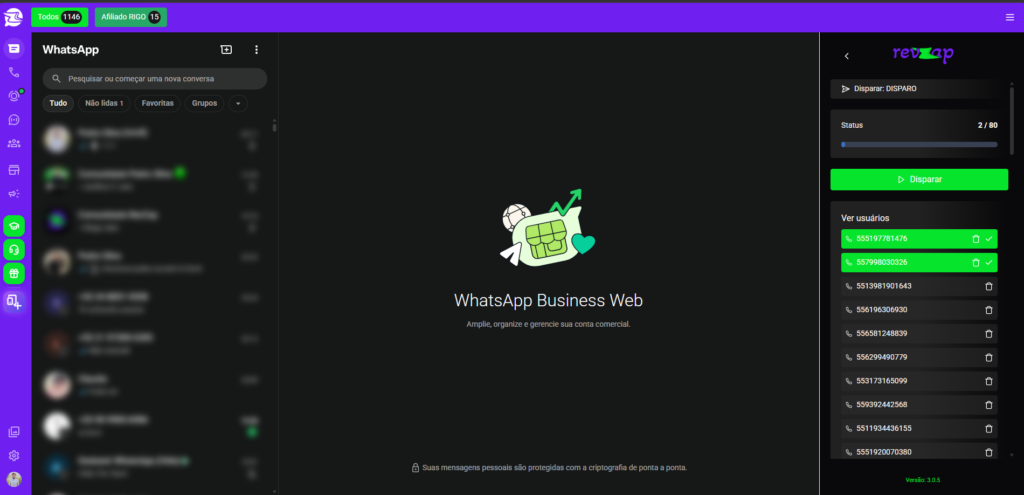The image size is (1024, 495).
Task: Open the three-dot WhatsApp menu
Action: (x=256, y=50)
